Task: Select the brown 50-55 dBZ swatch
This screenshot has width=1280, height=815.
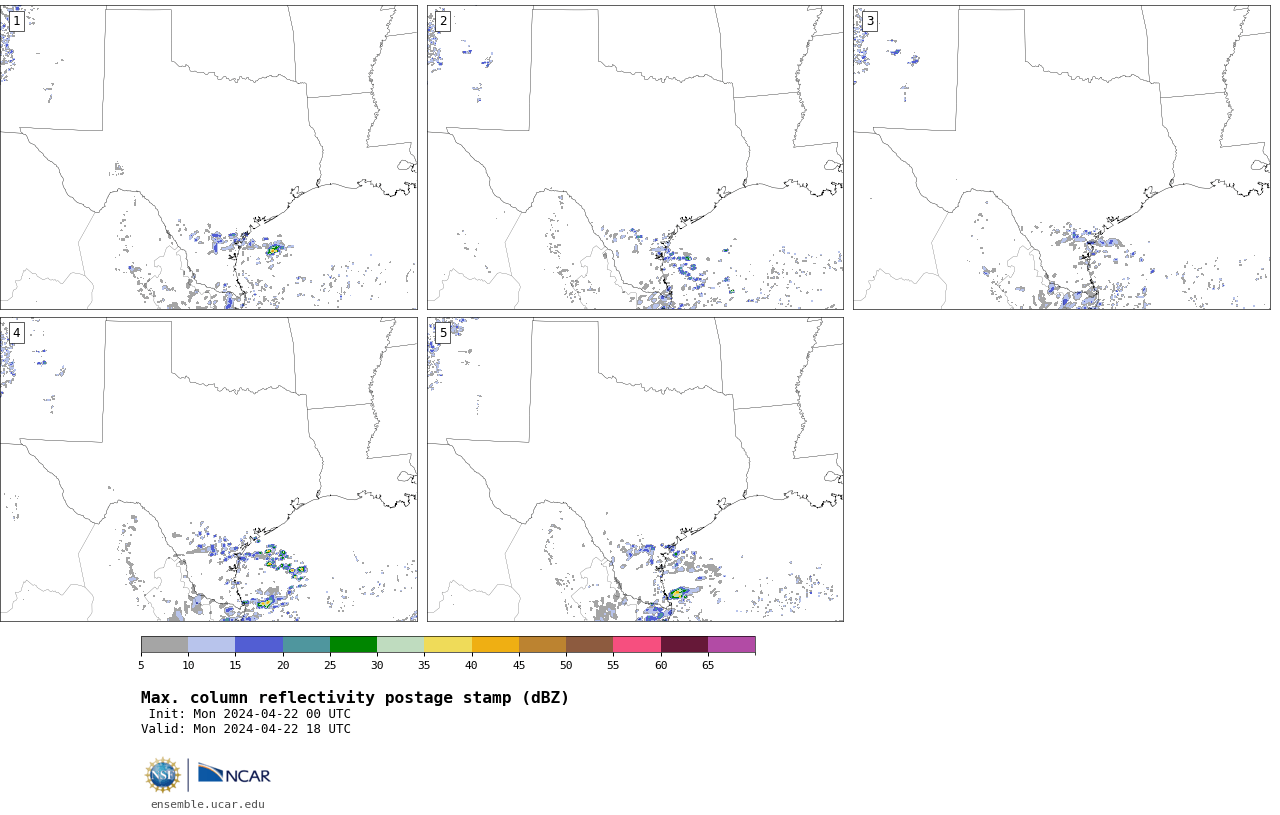Action: [589, 644]
